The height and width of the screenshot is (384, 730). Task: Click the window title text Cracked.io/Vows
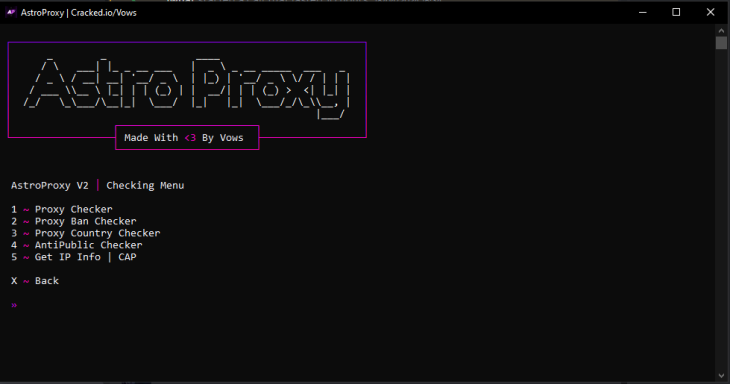pyautogui.click(x=104, y=13)
